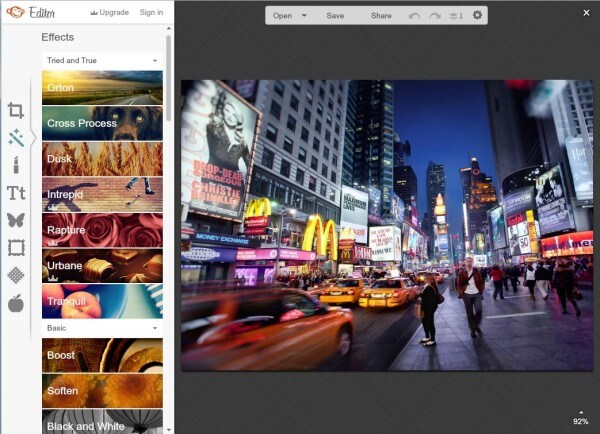This screenshot has height=434, width=600.
Task: Apply the Dusk effect
Action: pos(102,159)
